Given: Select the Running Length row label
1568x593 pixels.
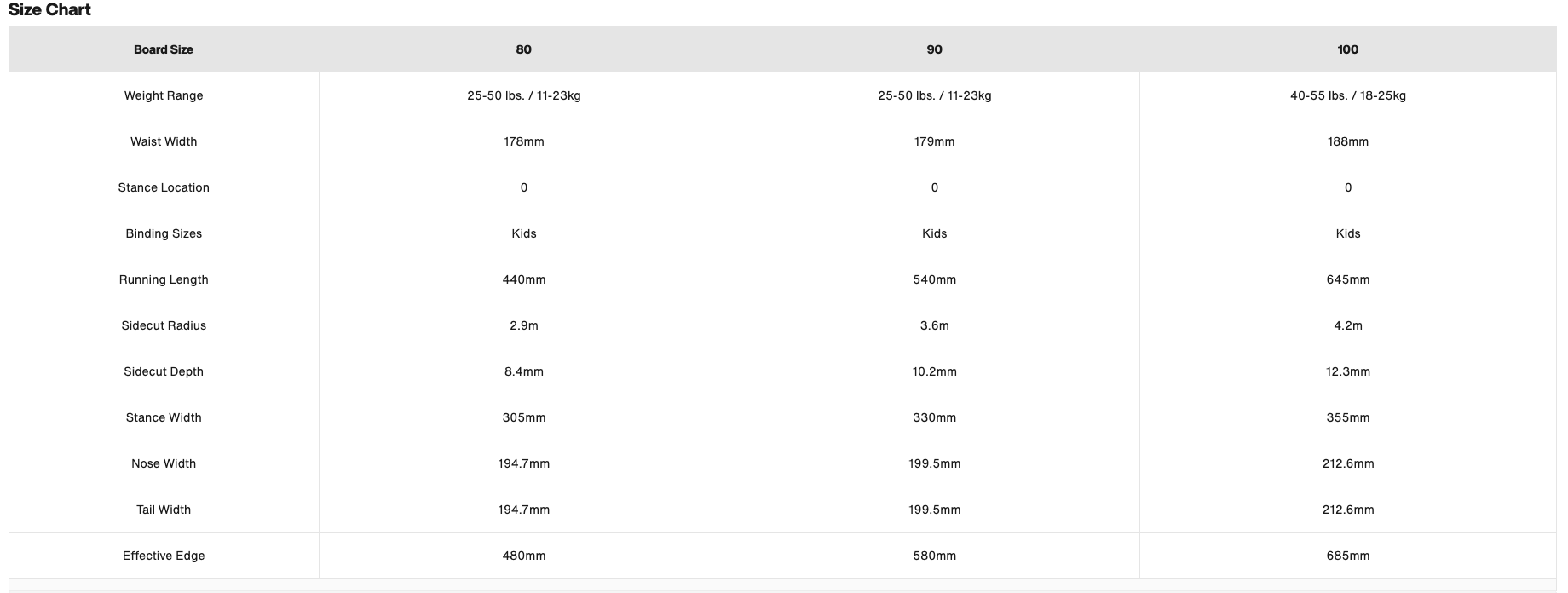Looking at the screenshot, I should coord(164,279).
